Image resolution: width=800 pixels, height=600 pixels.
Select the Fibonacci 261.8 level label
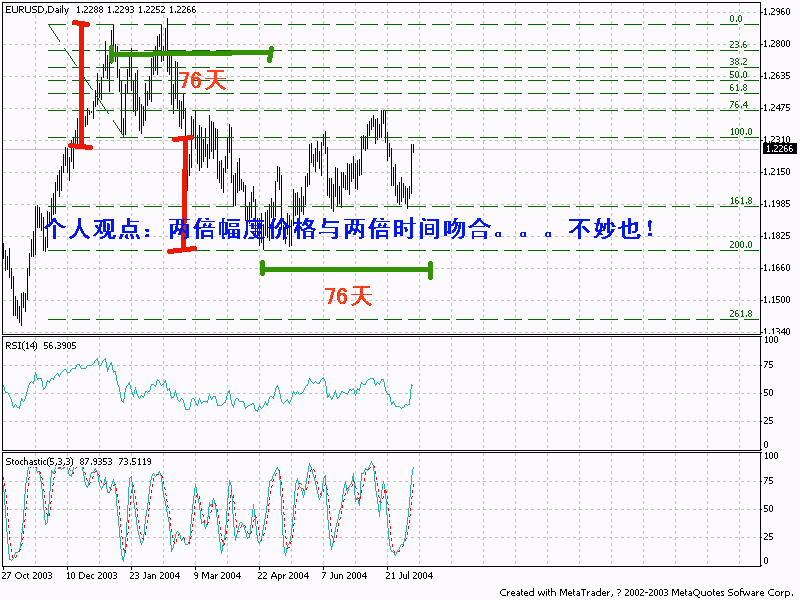click(741, 313)
